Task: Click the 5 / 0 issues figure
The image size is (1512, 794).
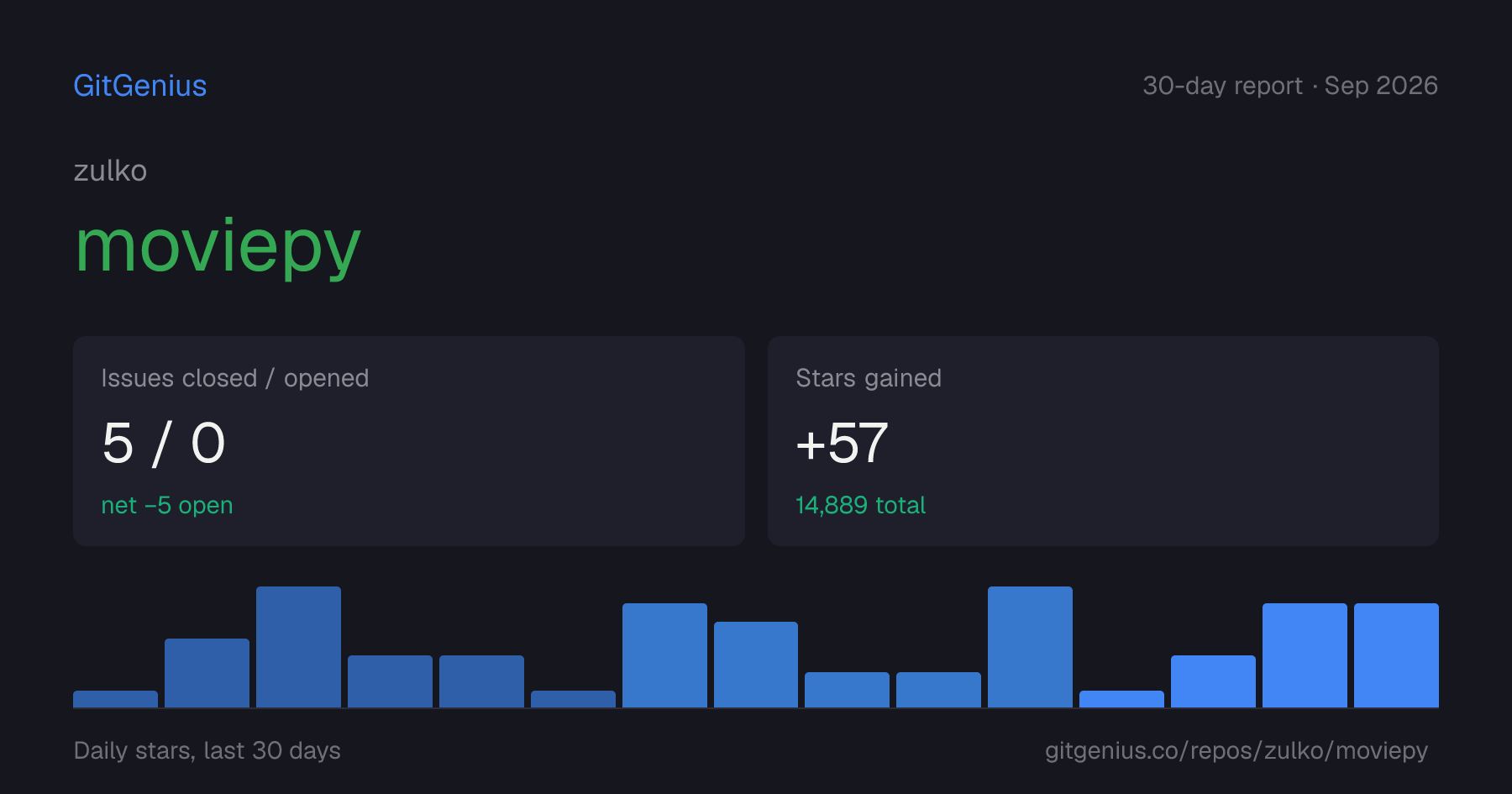Action: [164, 443]
